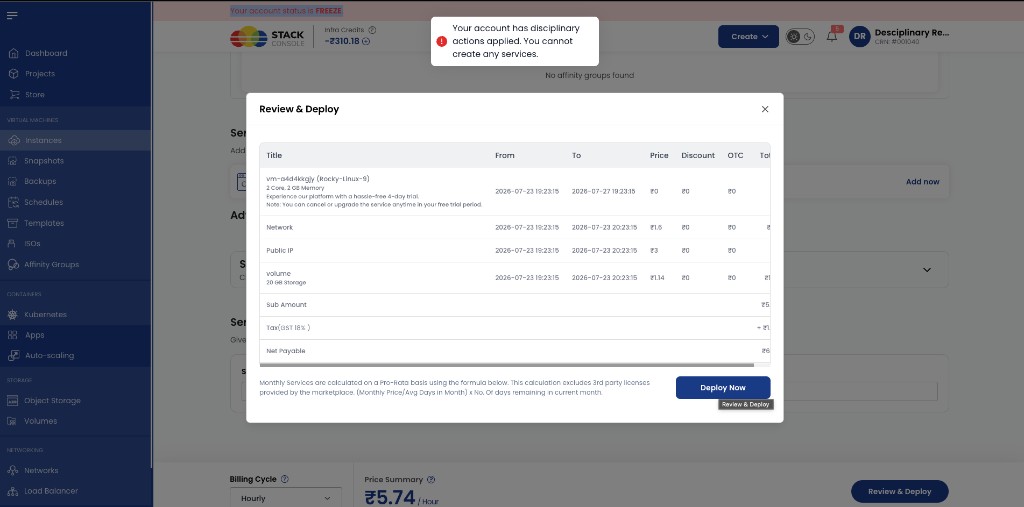Click the Volume row title

(279, 273)
